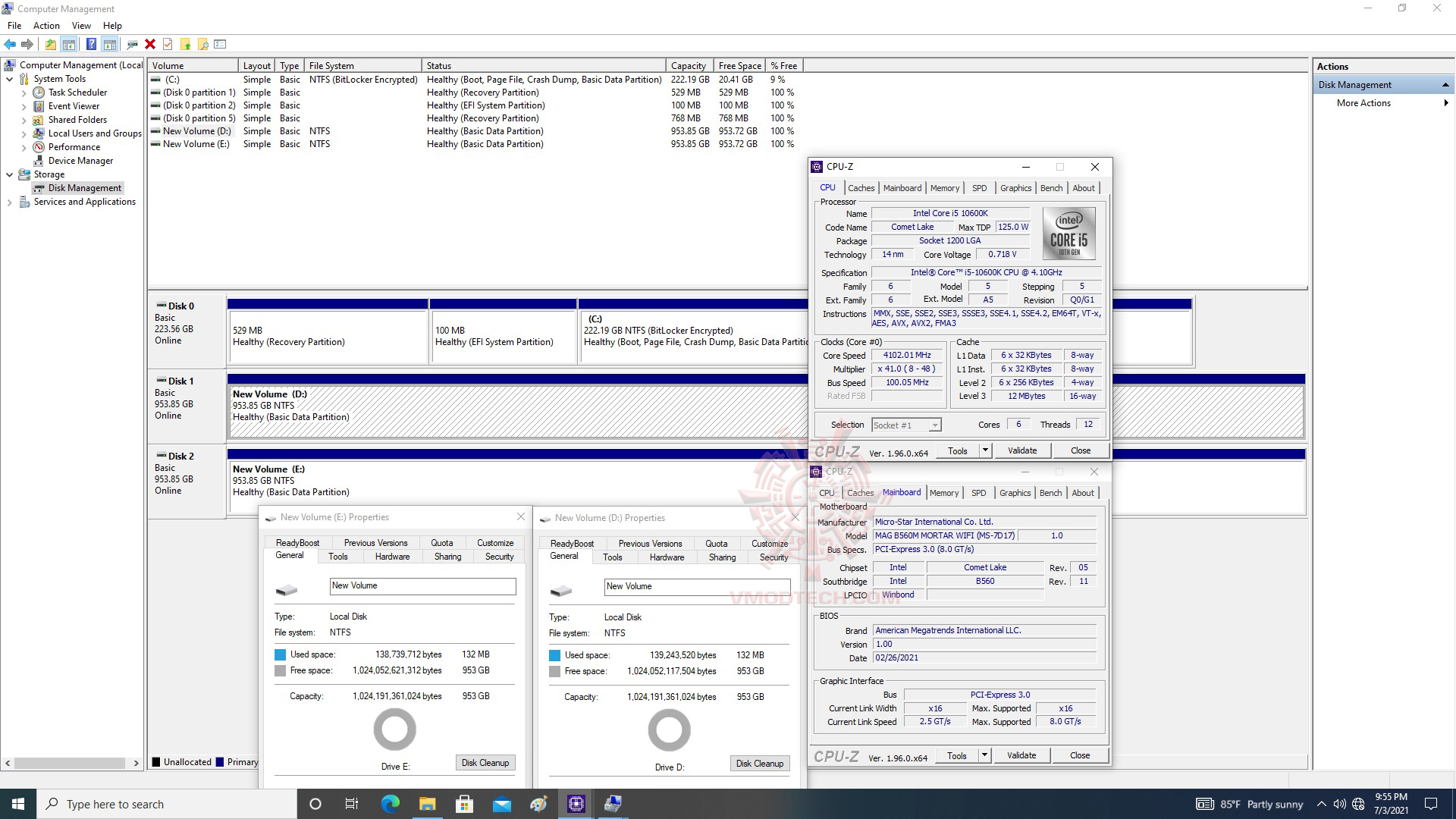Open Help via the question mark toolbar icon
The height and width of the screenshot is (819, 1456).
91,44
